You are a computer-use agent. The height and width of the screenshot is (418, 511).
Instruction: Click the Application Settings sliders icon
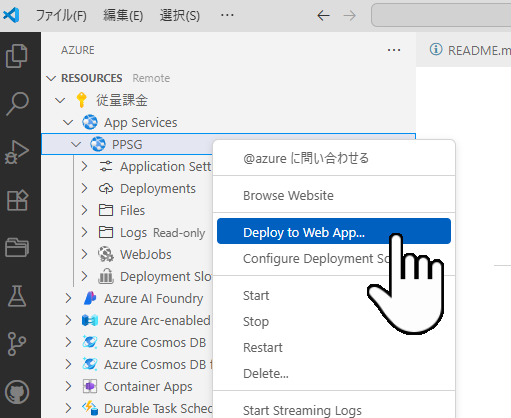[x=106, y=166]
